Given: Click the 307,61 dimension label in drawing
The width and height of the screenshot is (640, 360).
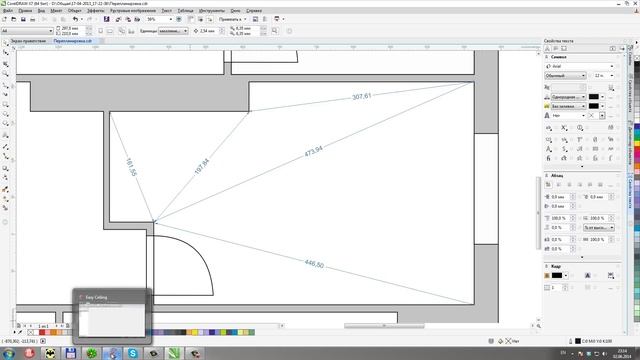Looking at the screenshot, I should click(x=362, y=97).
